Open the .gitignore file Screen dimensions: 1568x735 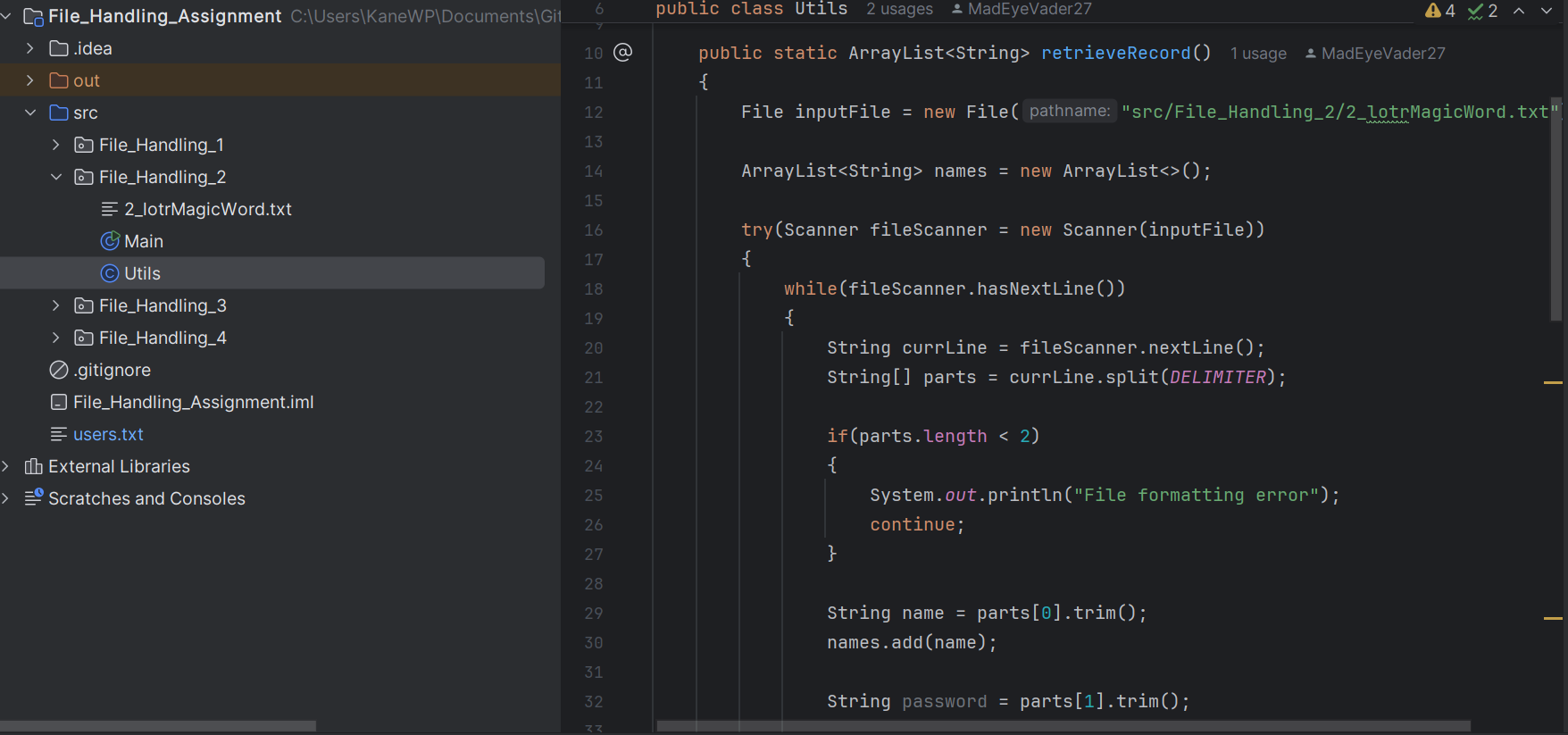(x=112, y=370)
